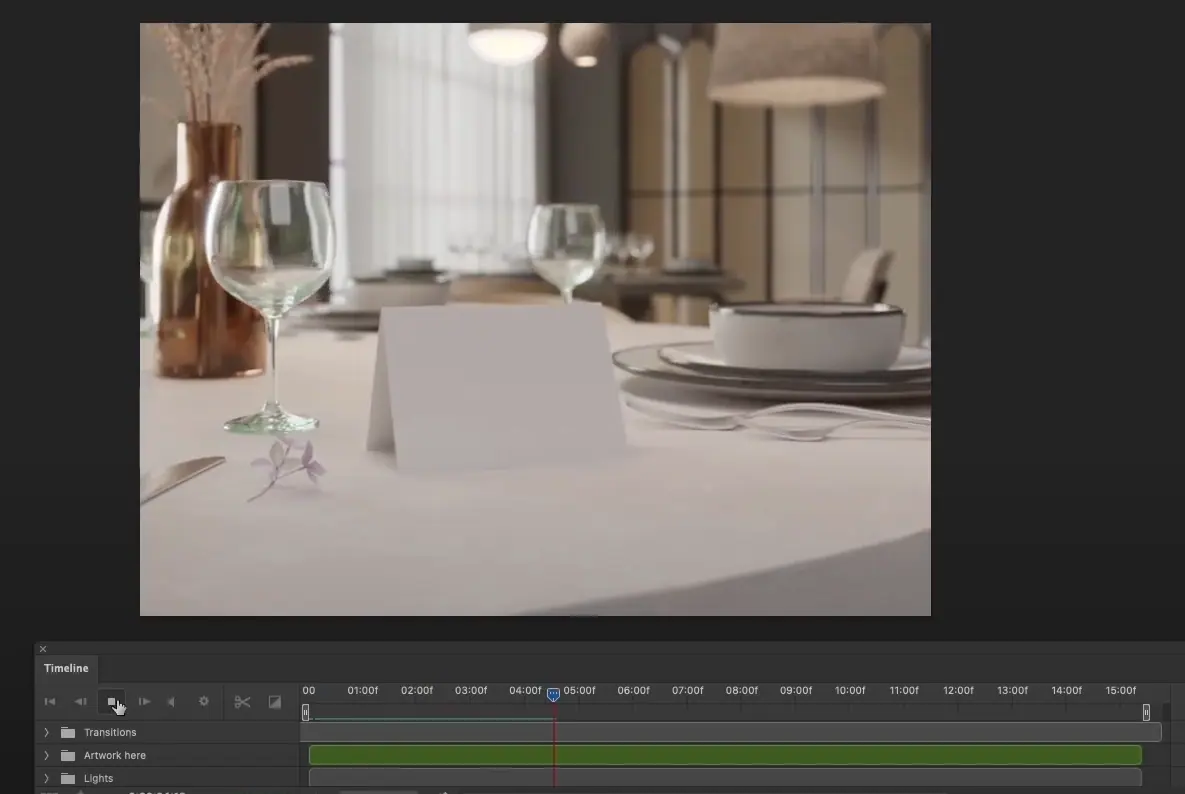The width and height of the screenshot is (1185, 794).
Task: Open timeline playback settings gear
Action: coord(204,702)
